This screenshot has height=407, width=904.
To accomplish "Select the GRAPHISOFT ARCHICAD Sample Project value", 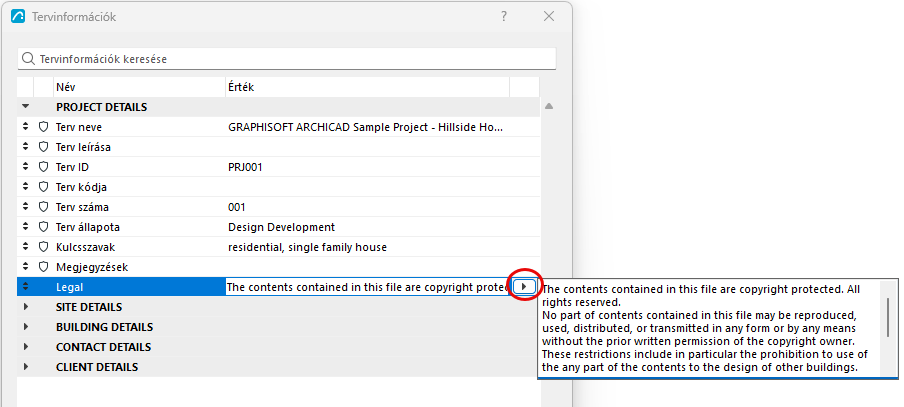I will [x=366, y=127].
